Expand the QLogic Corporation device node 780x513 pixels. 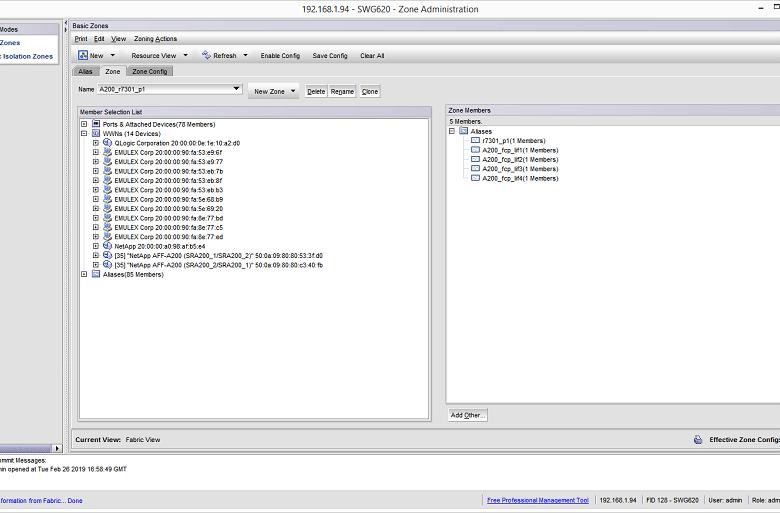(x=96, y=143)
